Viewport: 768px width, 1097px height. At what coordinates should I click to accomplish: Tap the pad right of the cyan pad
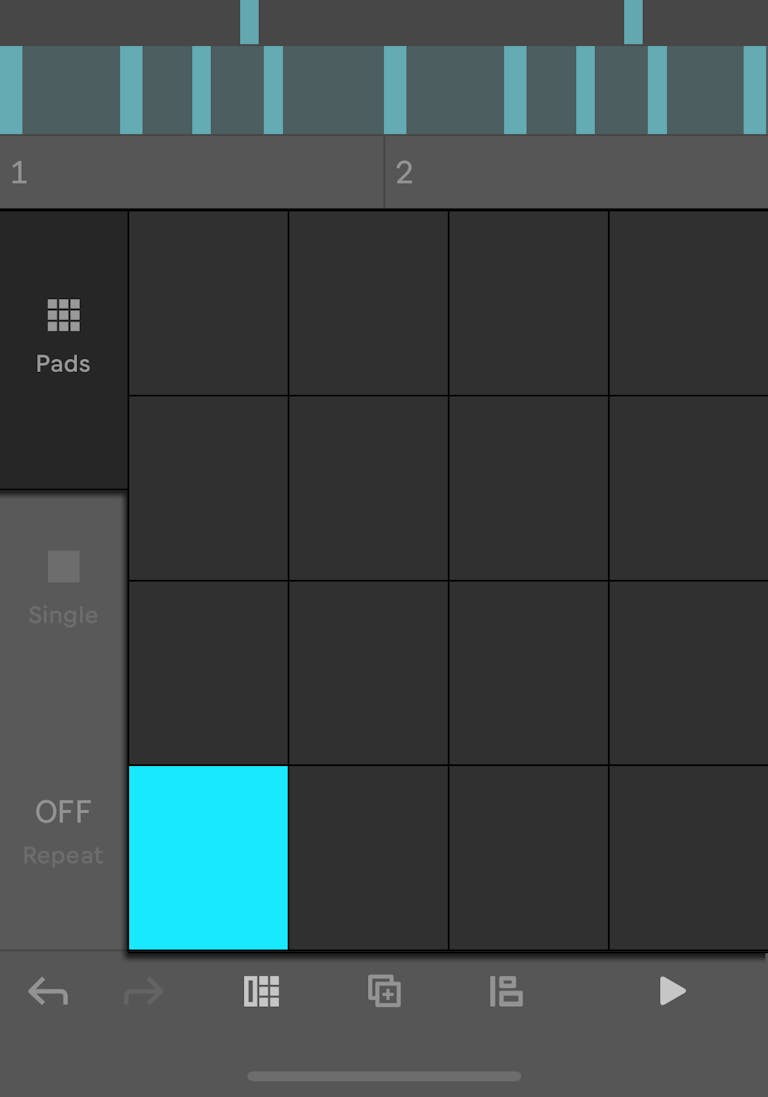point(368,858)
